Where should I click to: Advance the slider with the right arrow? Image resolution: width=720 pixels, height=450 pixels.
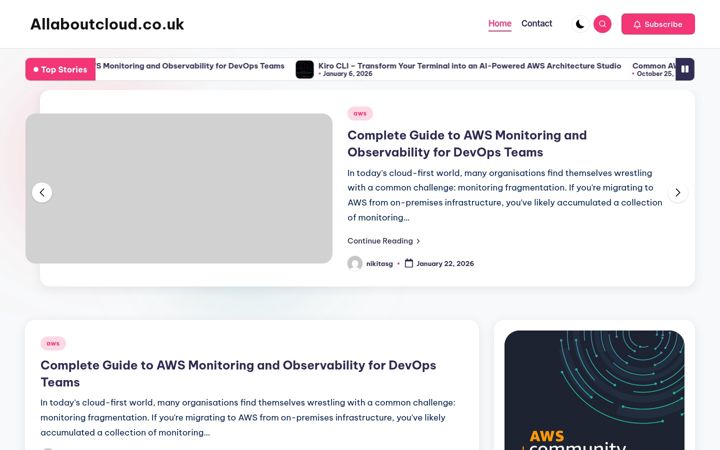(x=678, y=192)
